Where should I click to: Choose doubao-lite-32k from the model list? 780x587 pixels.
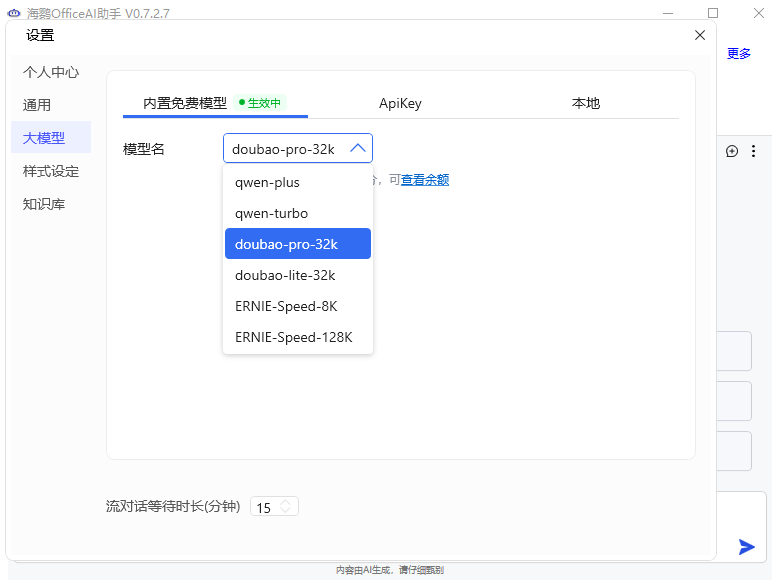coord(297,275)
